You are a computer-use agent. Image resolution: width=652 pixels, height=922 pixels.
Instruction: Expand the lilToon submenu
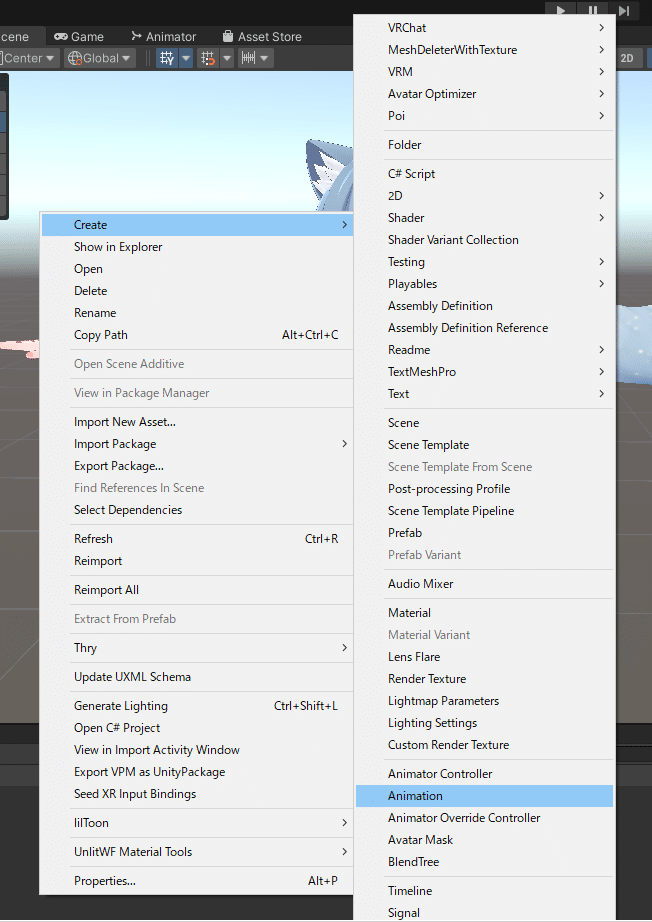coord(198,823)
